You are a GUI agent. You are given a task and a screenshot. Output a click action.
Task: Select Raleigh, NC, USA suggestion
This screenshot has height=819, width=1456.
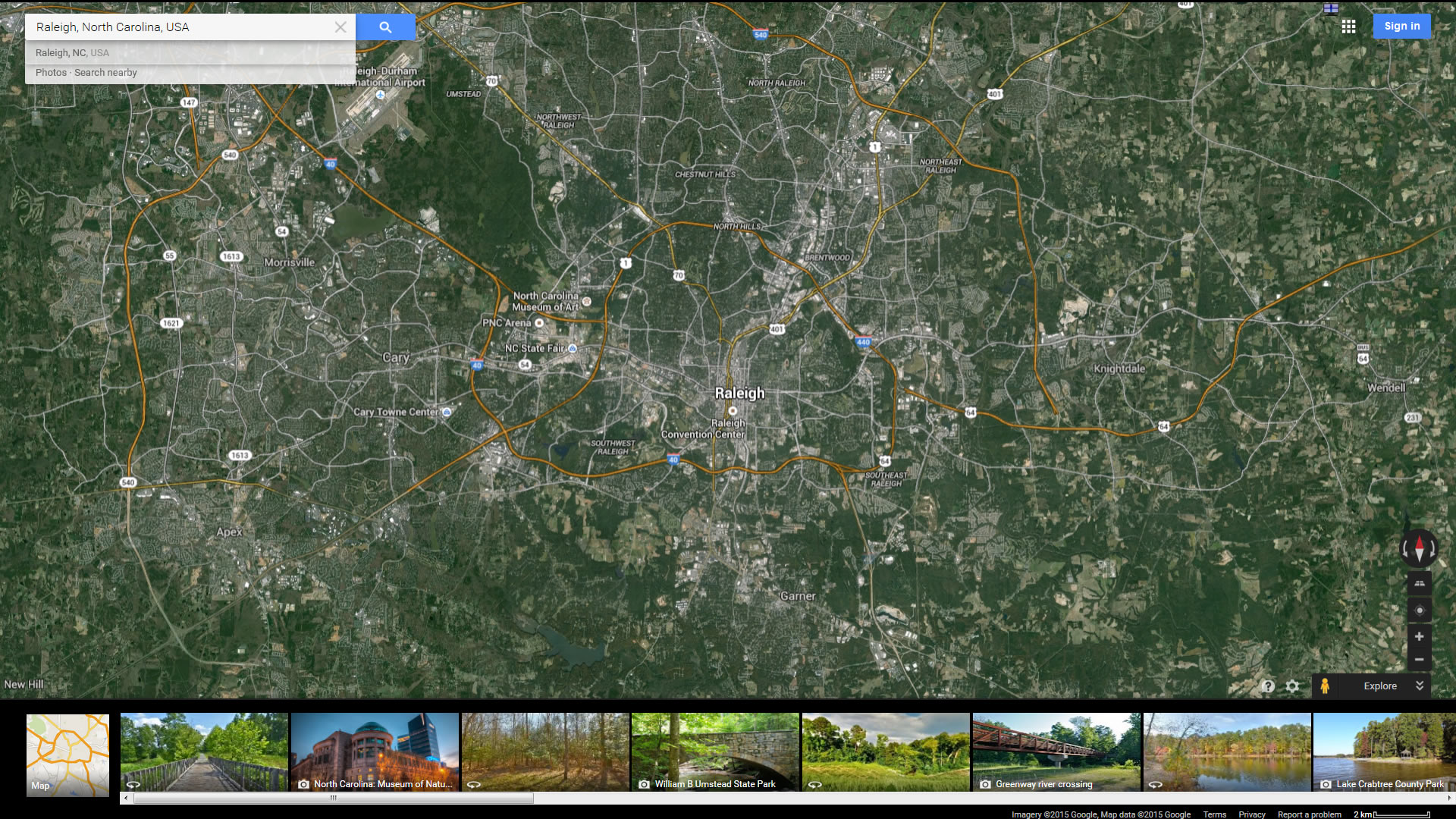tap(72, 53)
